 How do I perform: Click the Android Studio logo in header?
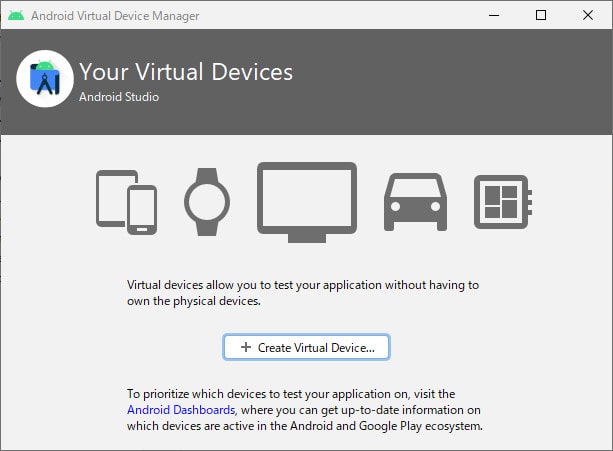pyautogui.click(x=45, y=79)
